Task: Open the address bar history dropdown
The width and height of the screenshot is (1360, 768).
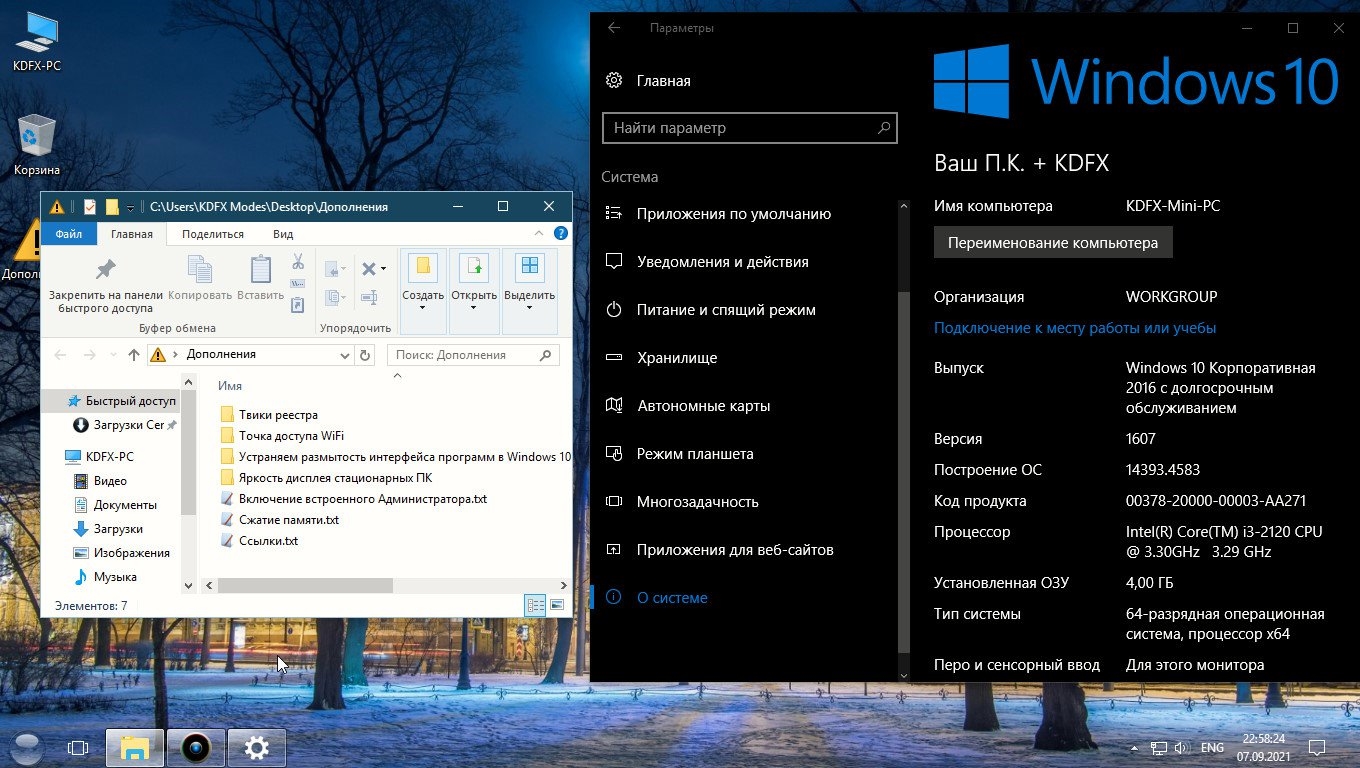Action: point(346,355)
